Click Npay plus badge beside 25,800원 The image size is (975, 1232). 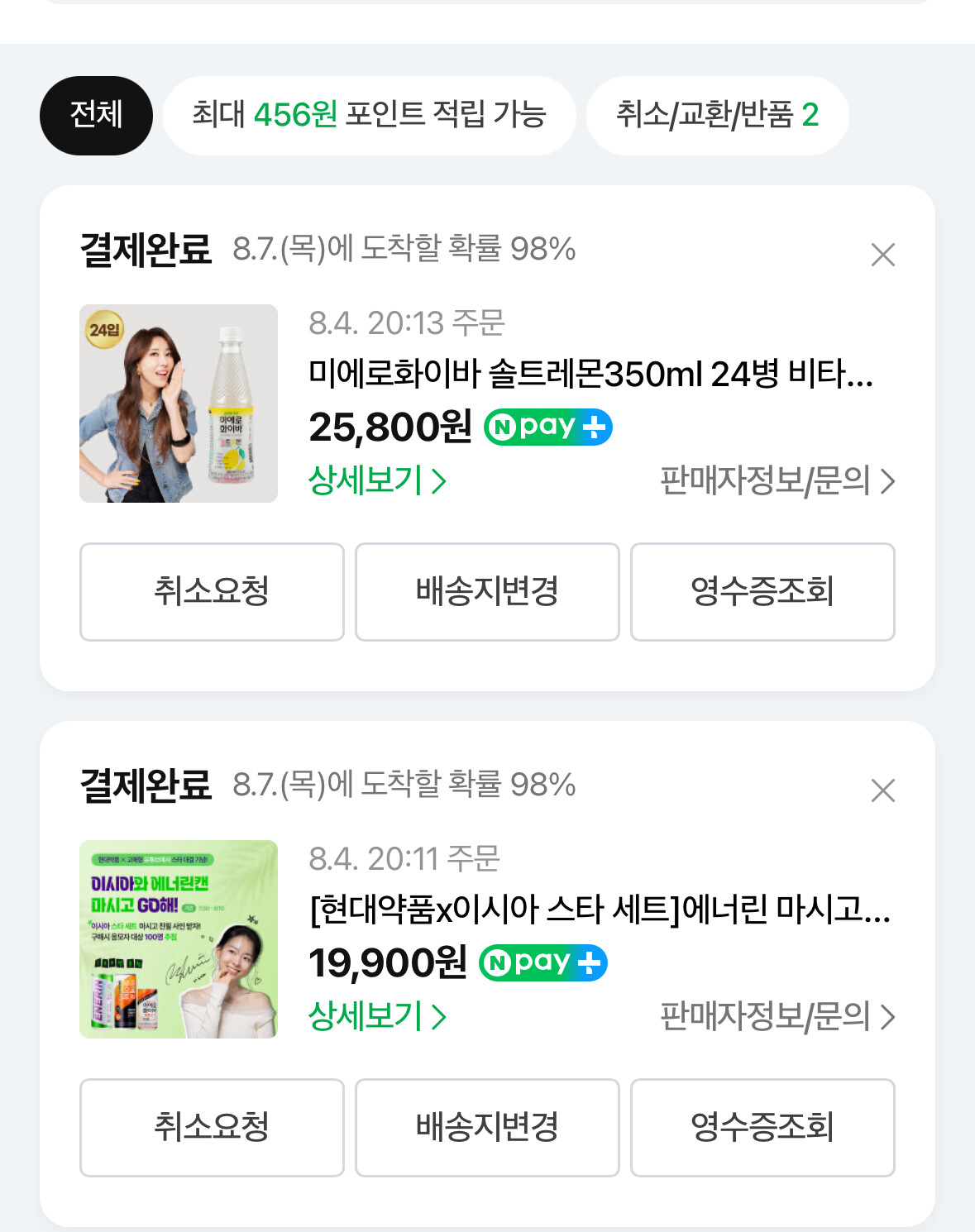click(x=547, y=427)
